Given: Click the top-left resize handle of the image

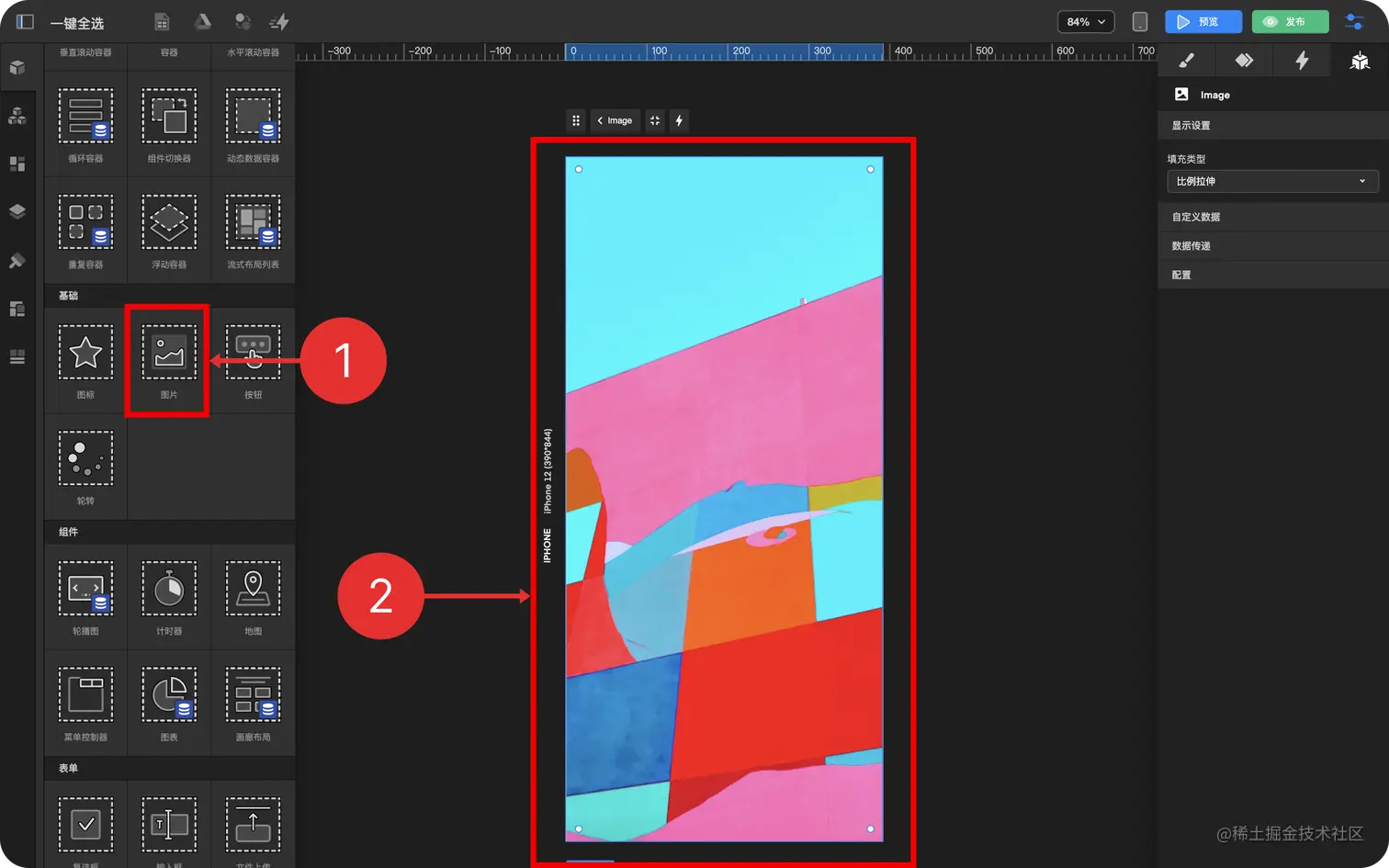Looking at the screenshot, I should coord(578,169).
